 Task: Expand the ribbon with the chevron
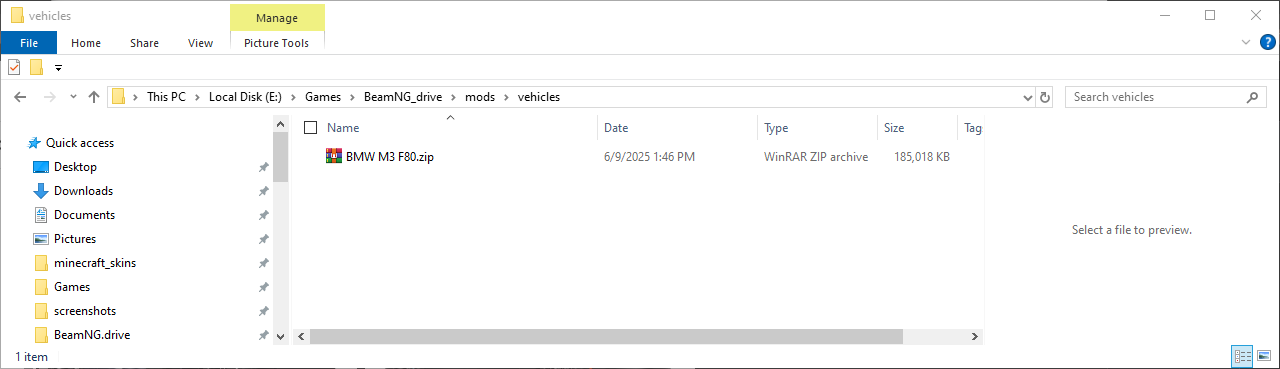[x=1245, y=43]
